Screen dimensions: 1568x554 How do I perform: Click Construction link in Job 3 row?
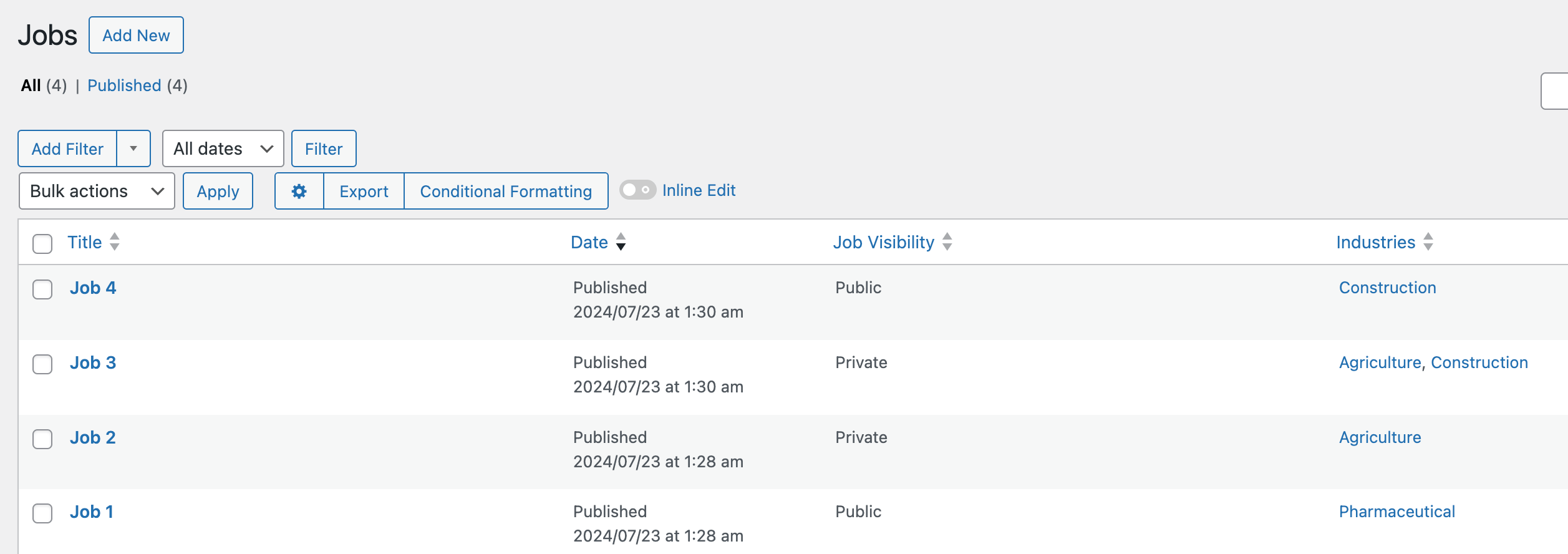click(x=1479, y=362)
